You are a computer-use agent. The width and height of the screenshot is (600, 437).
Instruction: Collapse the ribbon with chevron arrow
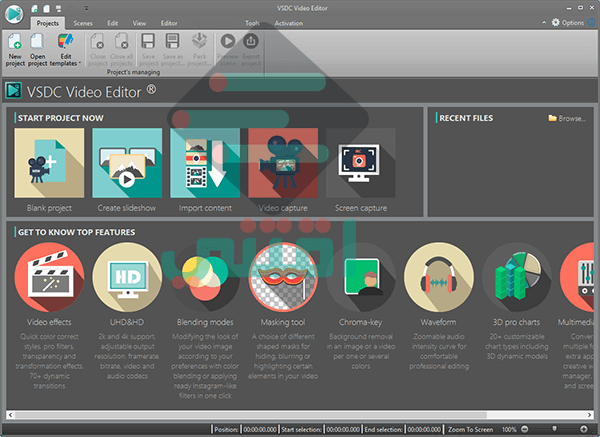[x=544, y=23]
